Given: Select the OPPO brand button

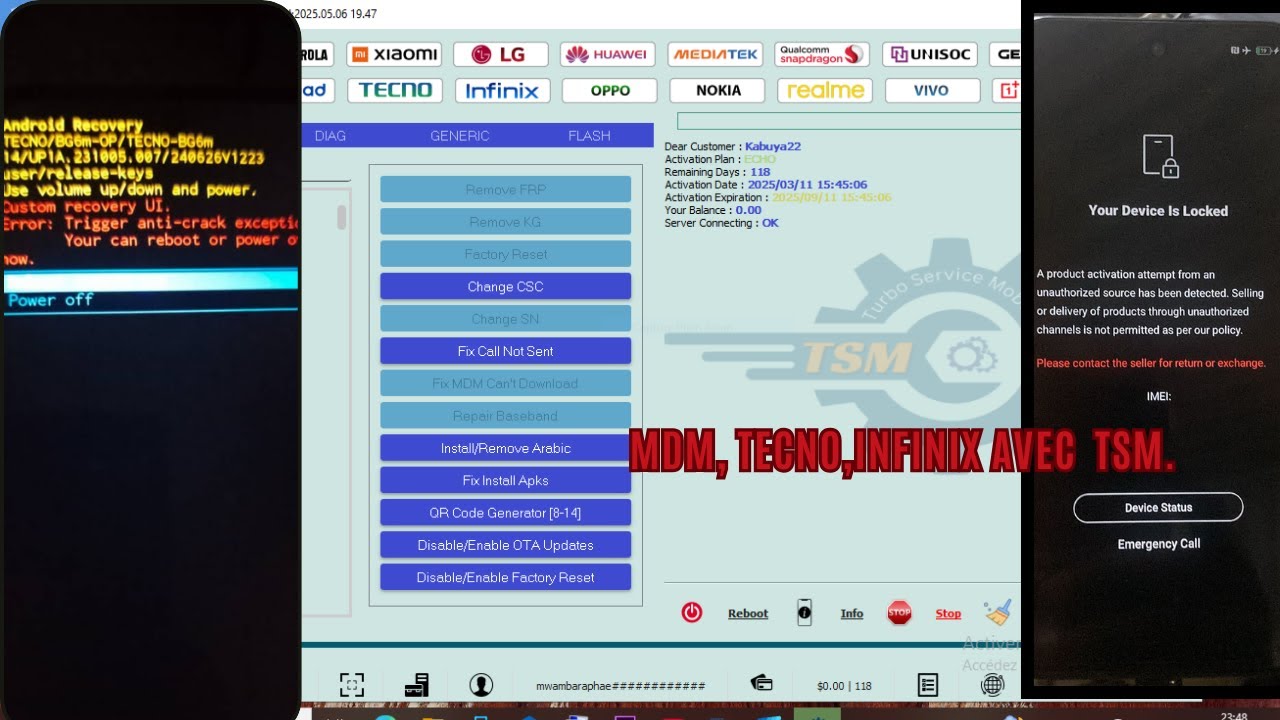Looking at the screenshot, I should [609, 90].
